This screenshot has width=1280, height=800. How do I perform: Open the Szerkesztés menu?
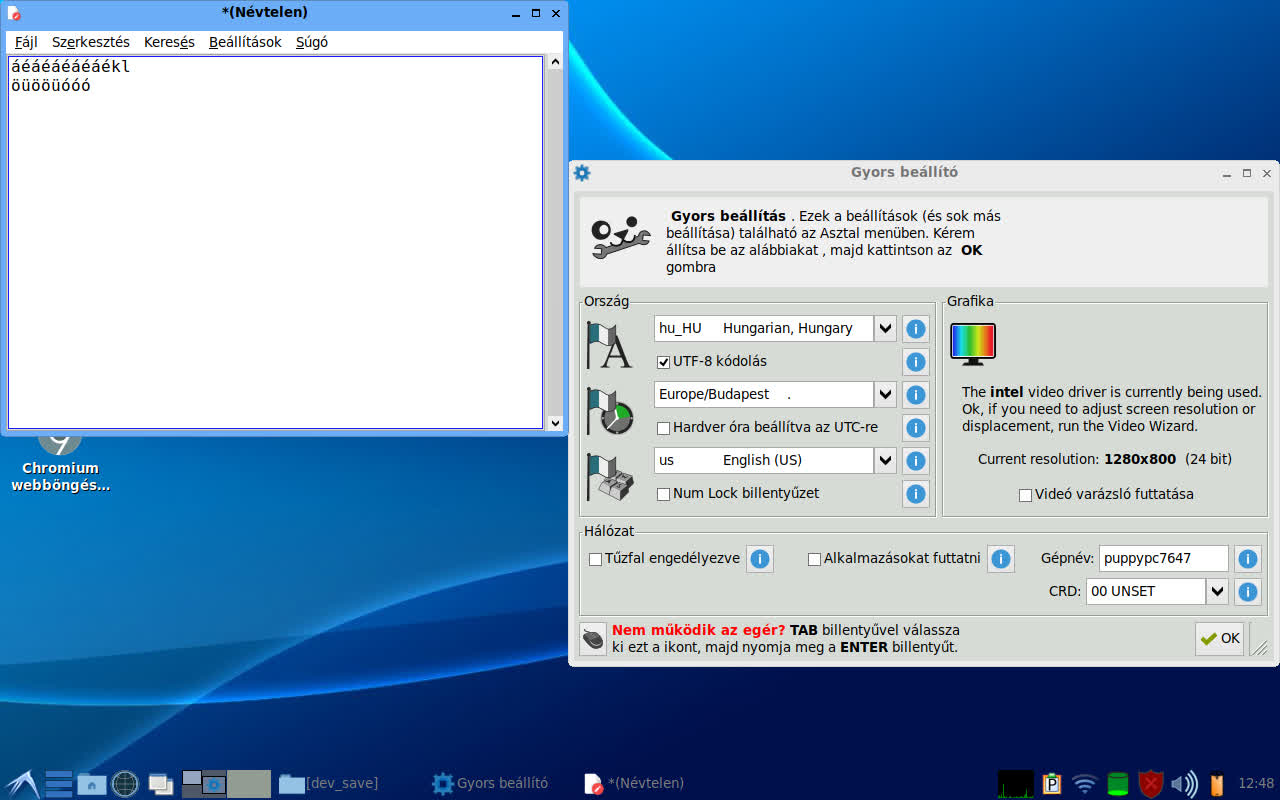point(91,42)
